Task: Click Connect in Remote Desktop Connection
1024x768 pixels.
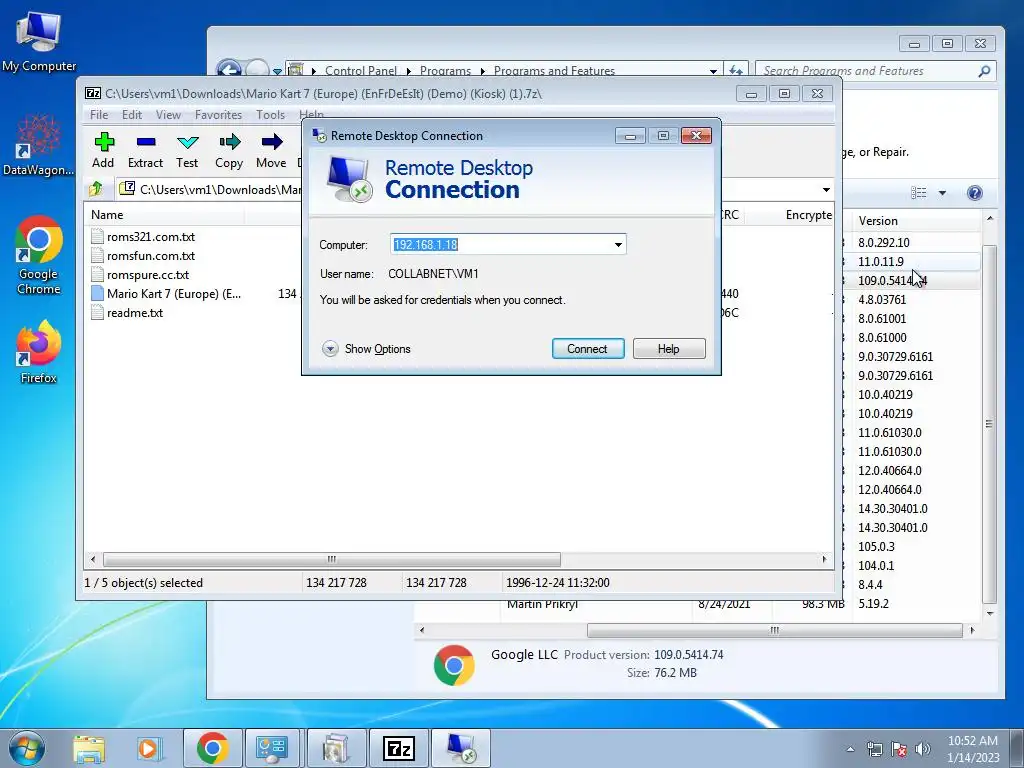Action: [588, 349]
